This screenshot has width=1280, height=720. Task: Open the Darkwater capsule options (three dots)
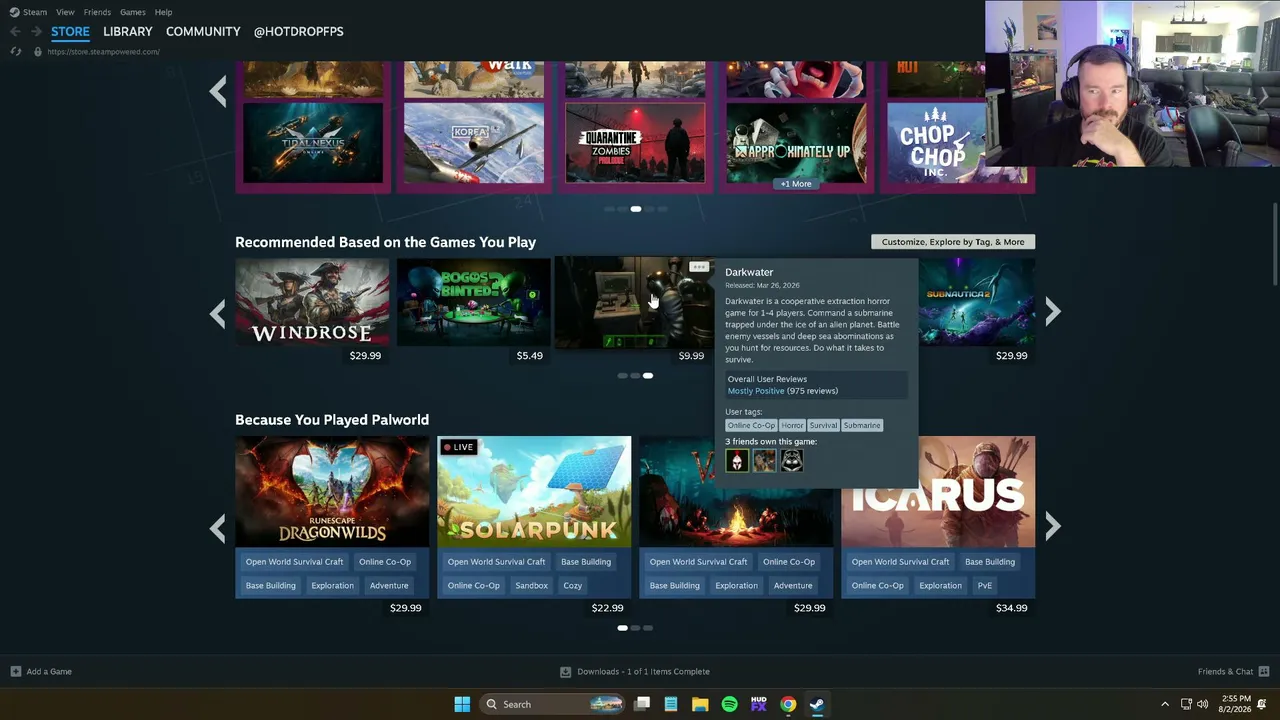click(x=699, y=267)
